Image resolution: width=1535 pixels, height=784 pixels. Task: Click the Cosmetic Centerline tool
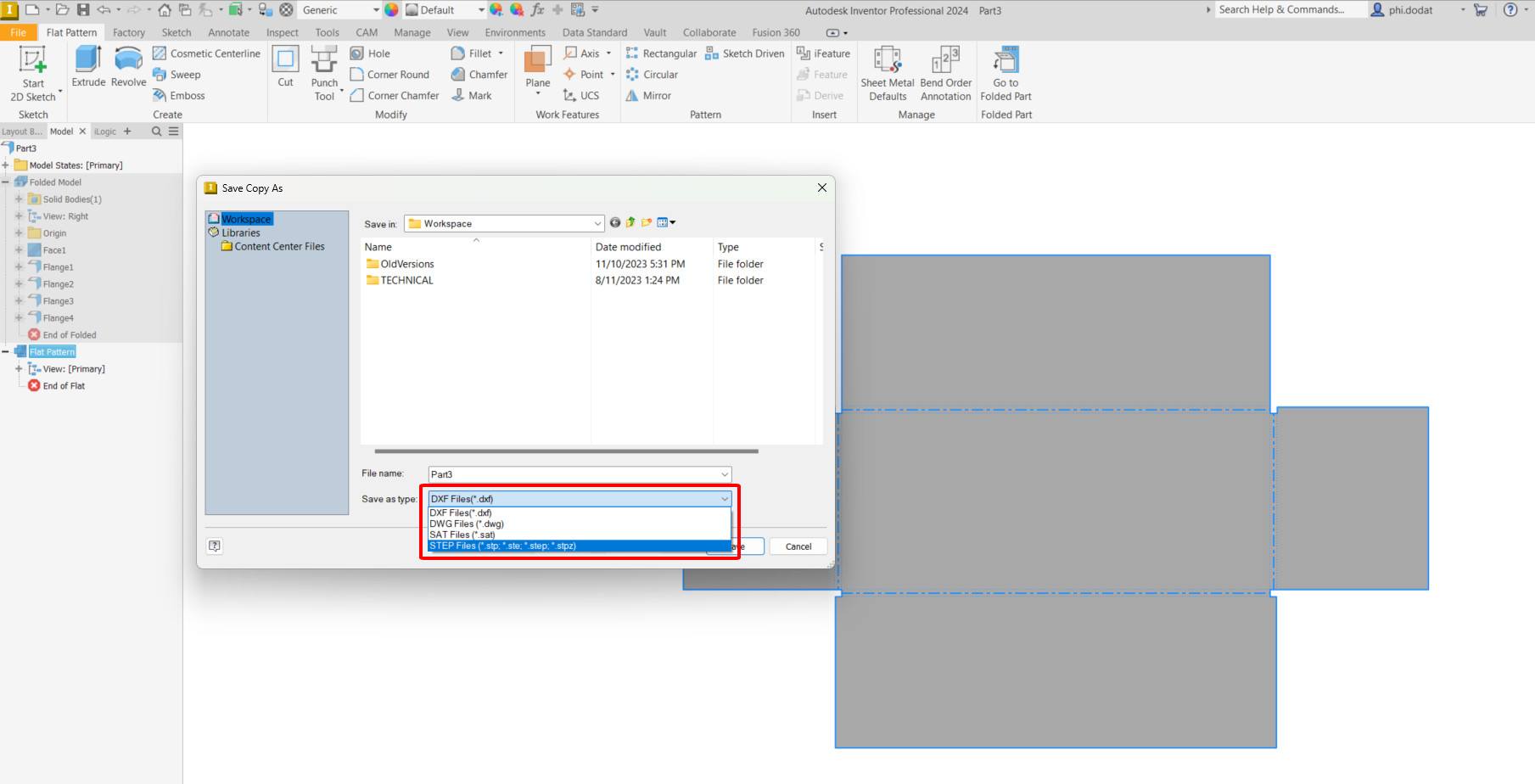tap(206, 53)
